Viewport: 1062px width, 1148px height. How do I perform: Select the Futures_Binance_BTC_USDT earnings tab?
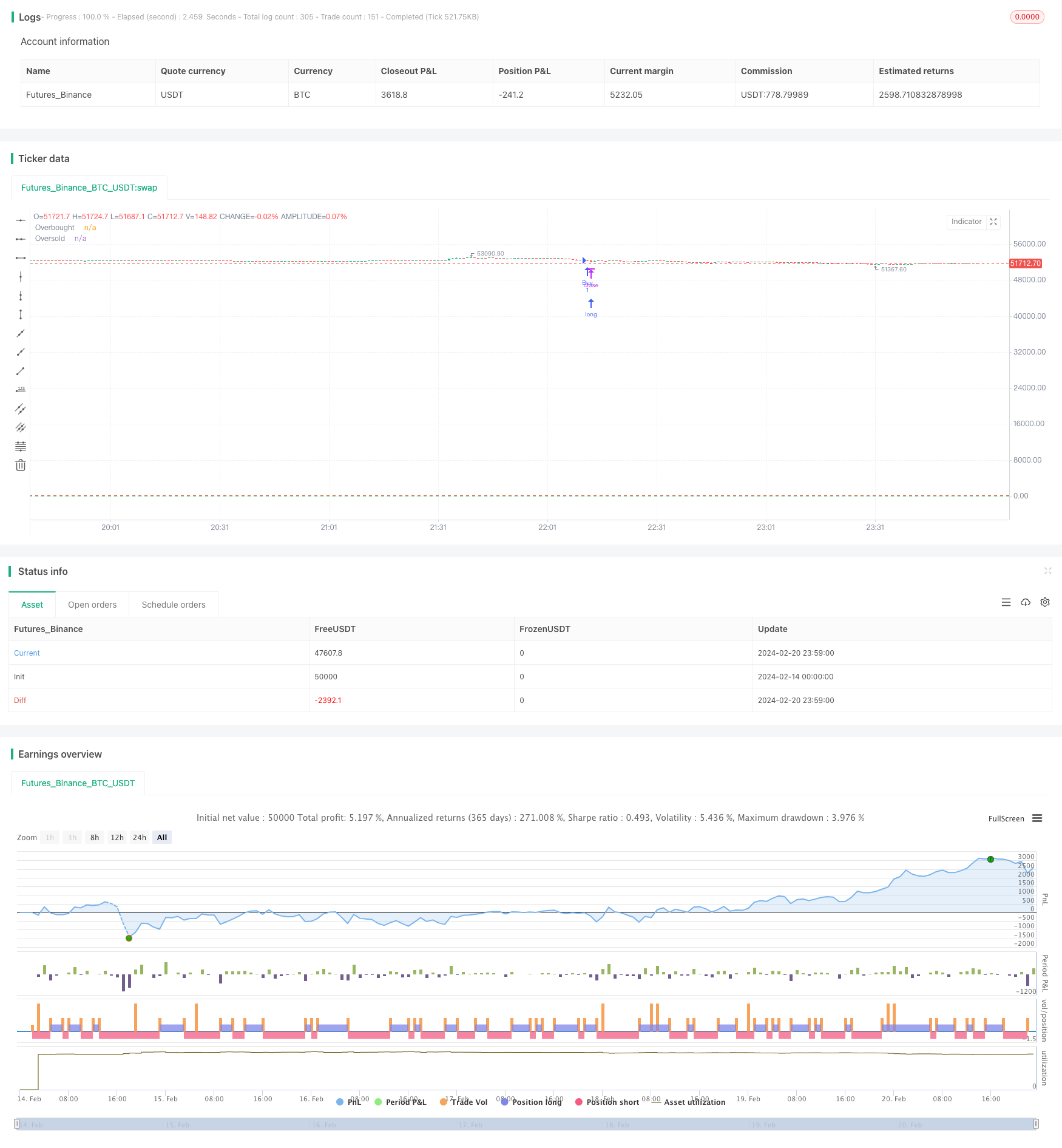coord(78,783)
